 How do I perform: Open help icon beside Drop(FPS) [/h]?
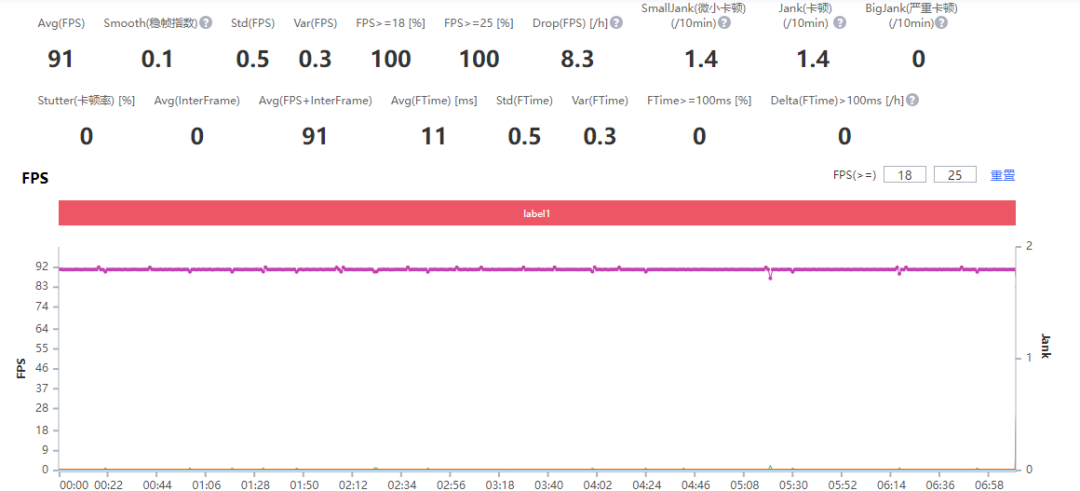coord(616,23)
